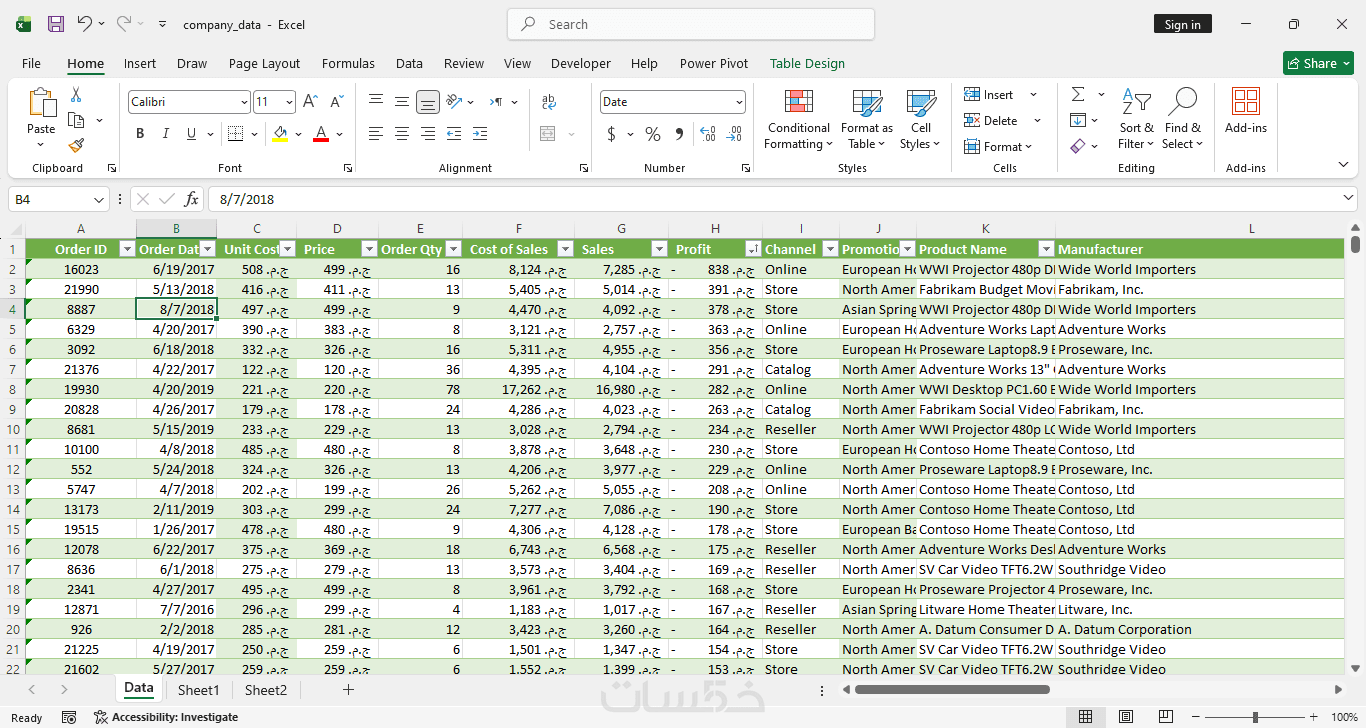Click the Share button
The image size is (1366, 728).
coord(1318,63)
